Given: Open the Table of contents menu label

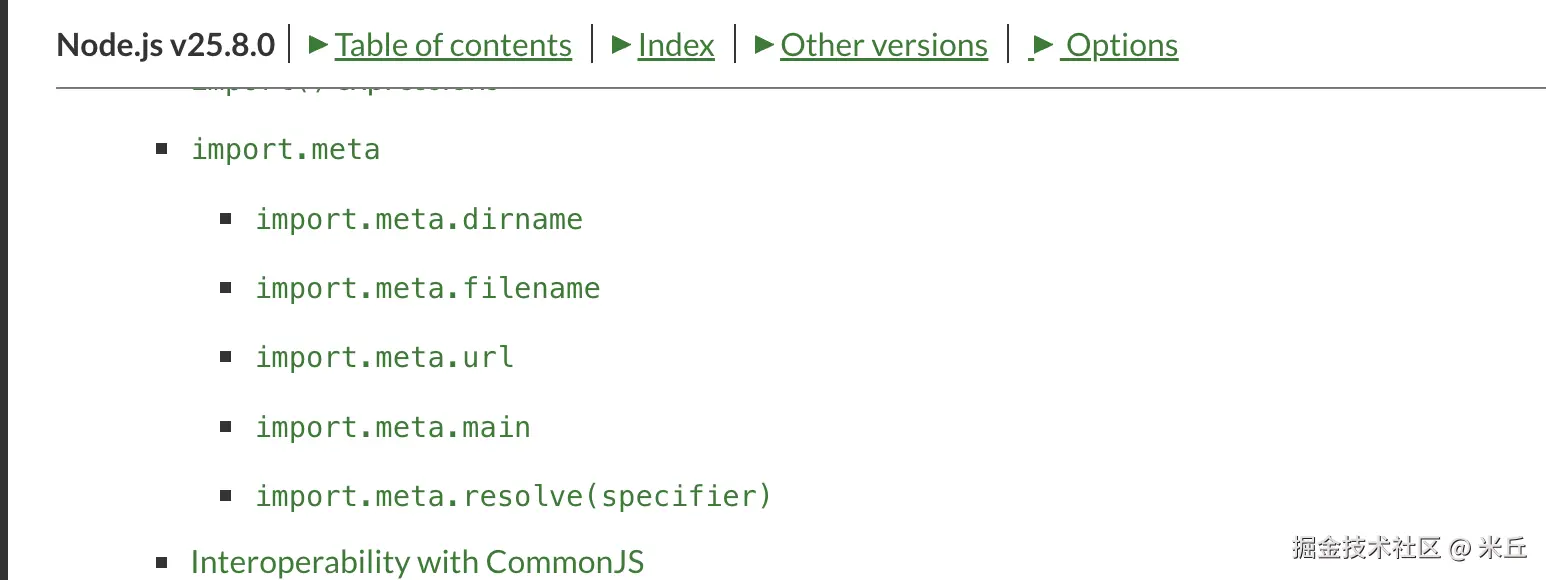Looking at the screenshot, I should [453, 45].
